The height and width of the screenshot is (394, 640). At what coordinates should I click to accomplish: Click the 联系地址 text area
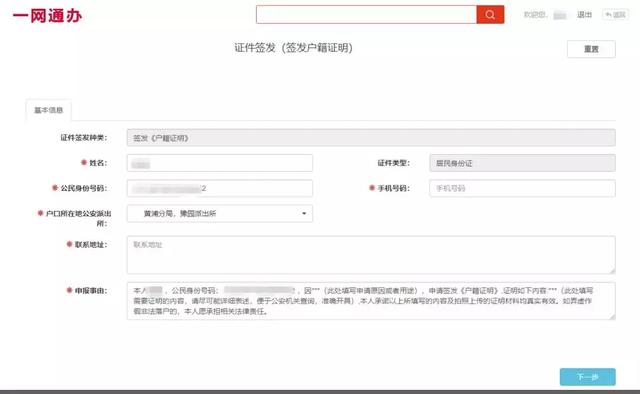(371, 255)
